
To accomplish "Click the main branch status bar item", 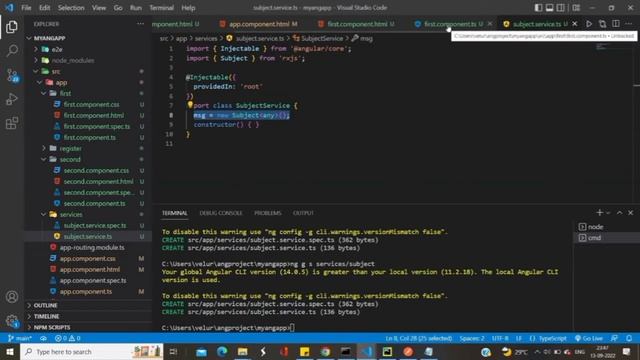I will [20, 338].
